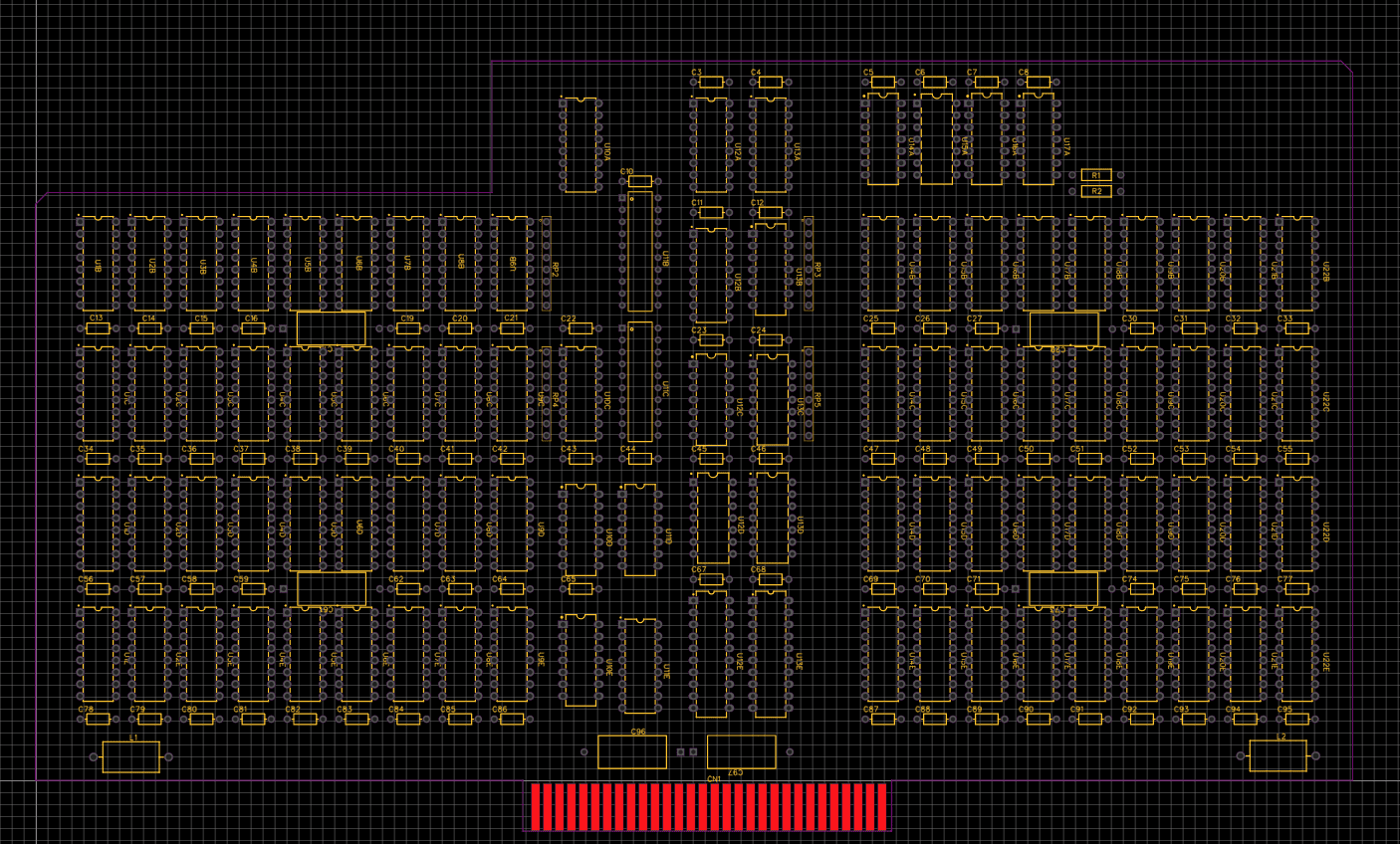Select the large capacitor C96
1400x844 pixels.
[632, 752]
